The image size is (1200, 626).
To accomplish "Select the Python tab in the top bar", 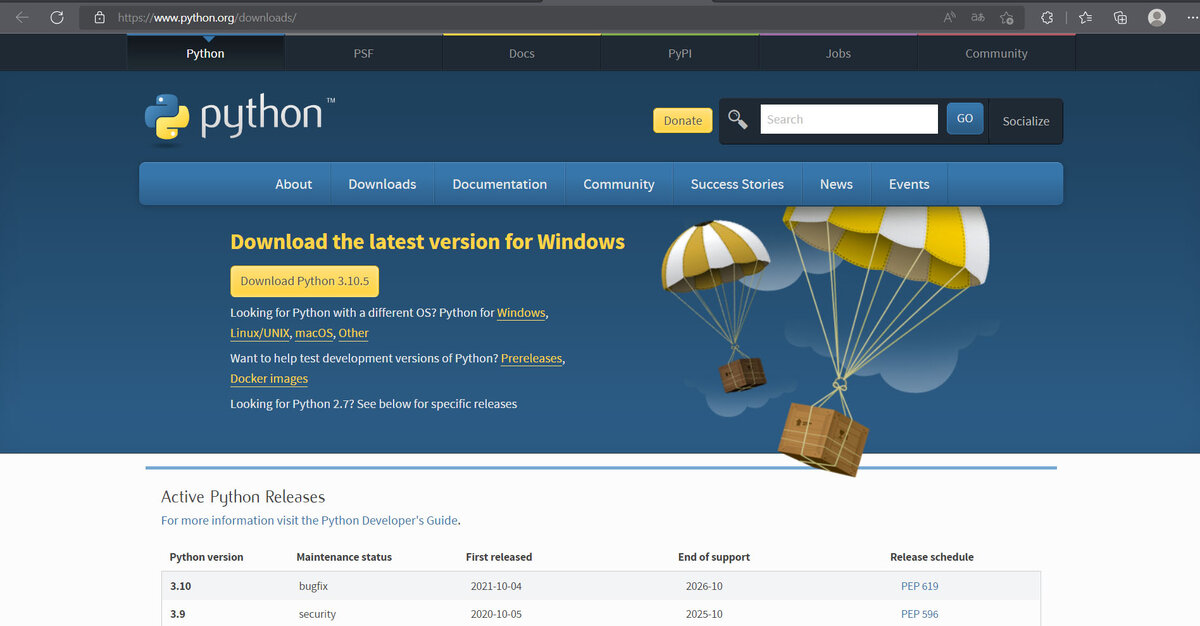I will click(x=205, y=53).
